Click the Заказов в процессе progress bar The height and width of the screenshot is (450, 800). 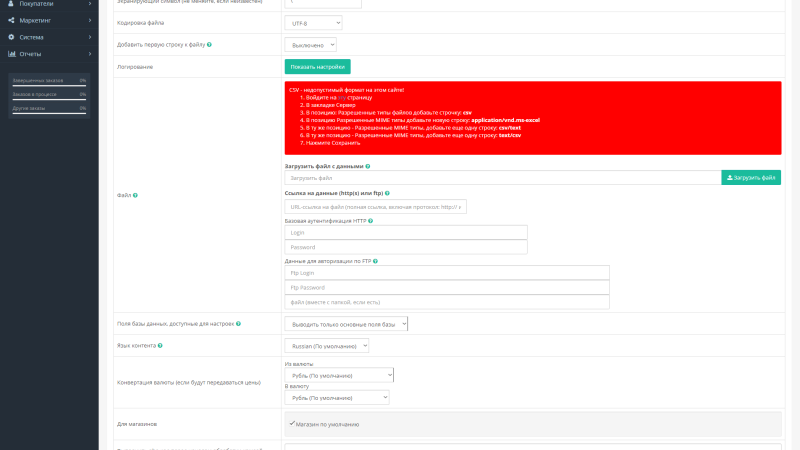click(49, 99)
